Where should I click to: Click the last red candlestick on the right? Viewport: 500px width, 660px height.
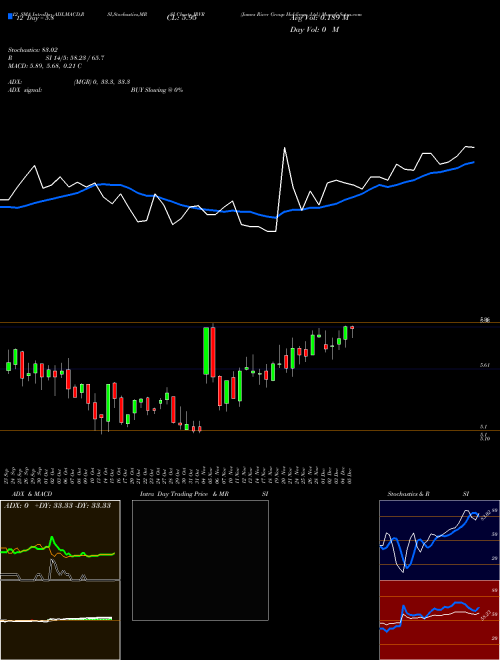tap(352, 327)
